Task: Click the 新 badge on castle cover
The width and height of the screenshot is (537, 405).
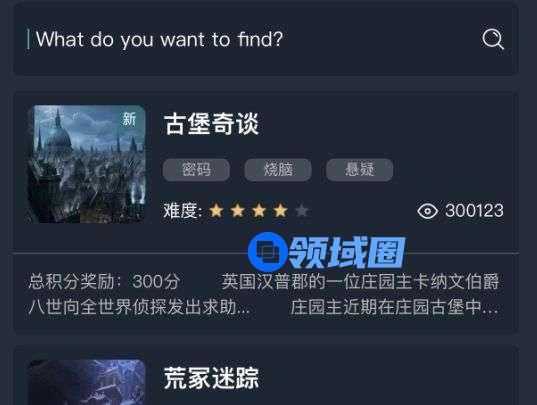Action: click(x=129, y=119)
